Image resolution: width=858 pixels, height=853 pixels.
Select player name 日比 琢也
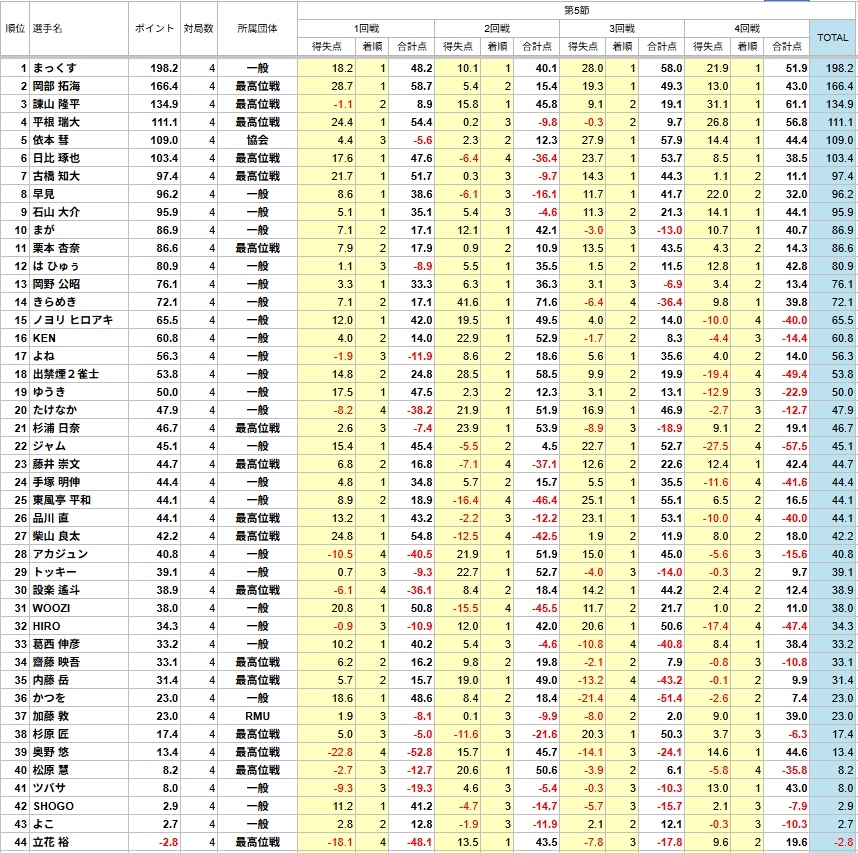[56, 158]
